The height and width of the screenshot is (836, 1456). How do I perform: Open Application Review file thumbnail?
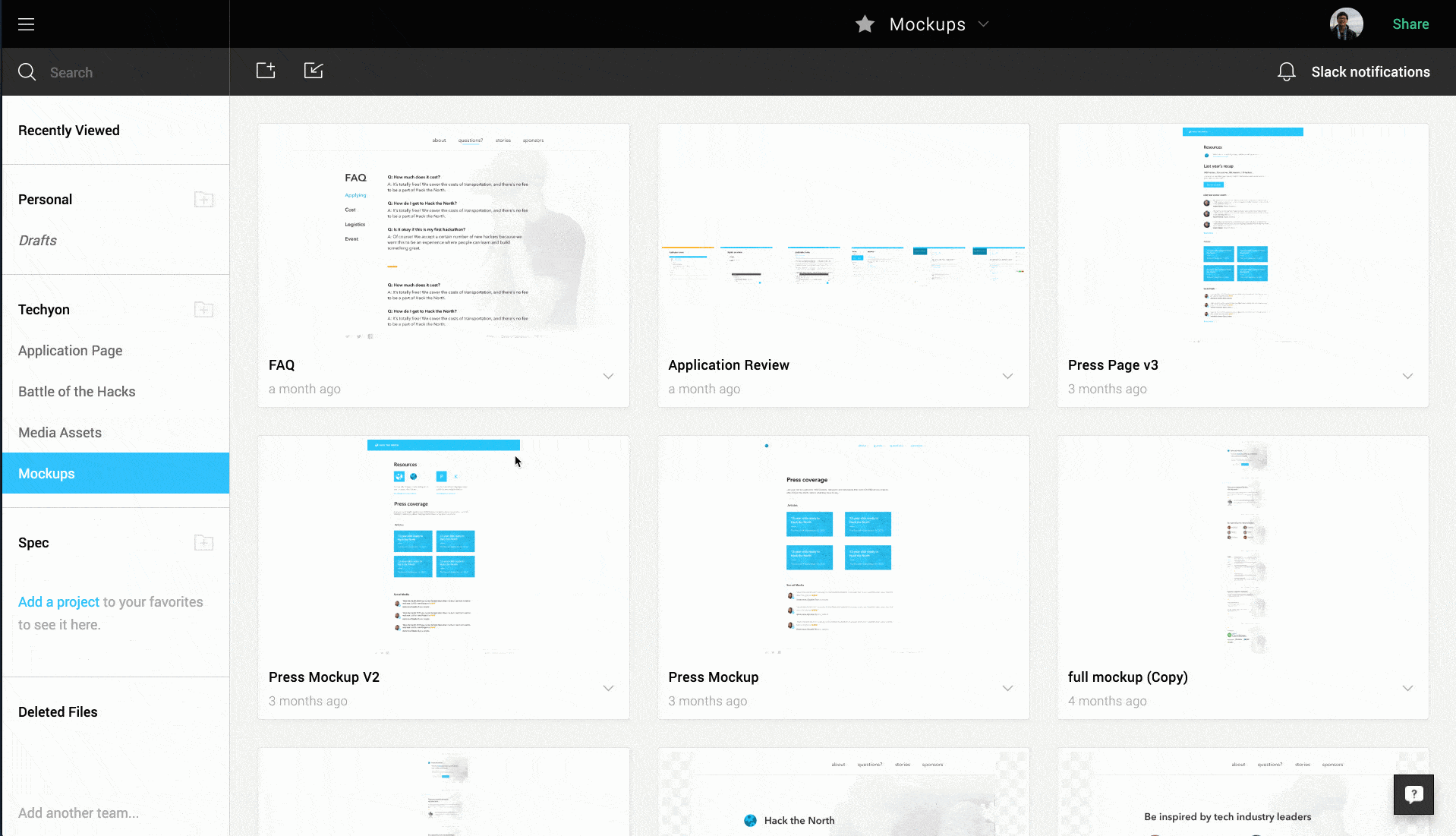click(x=843, y=235)
